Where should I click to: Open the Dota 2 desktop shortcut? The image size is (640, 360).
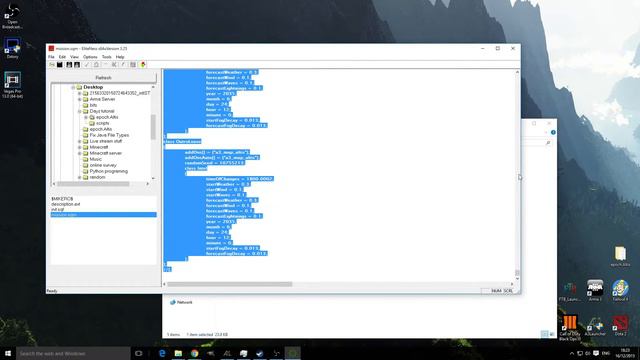pos(620,325)
